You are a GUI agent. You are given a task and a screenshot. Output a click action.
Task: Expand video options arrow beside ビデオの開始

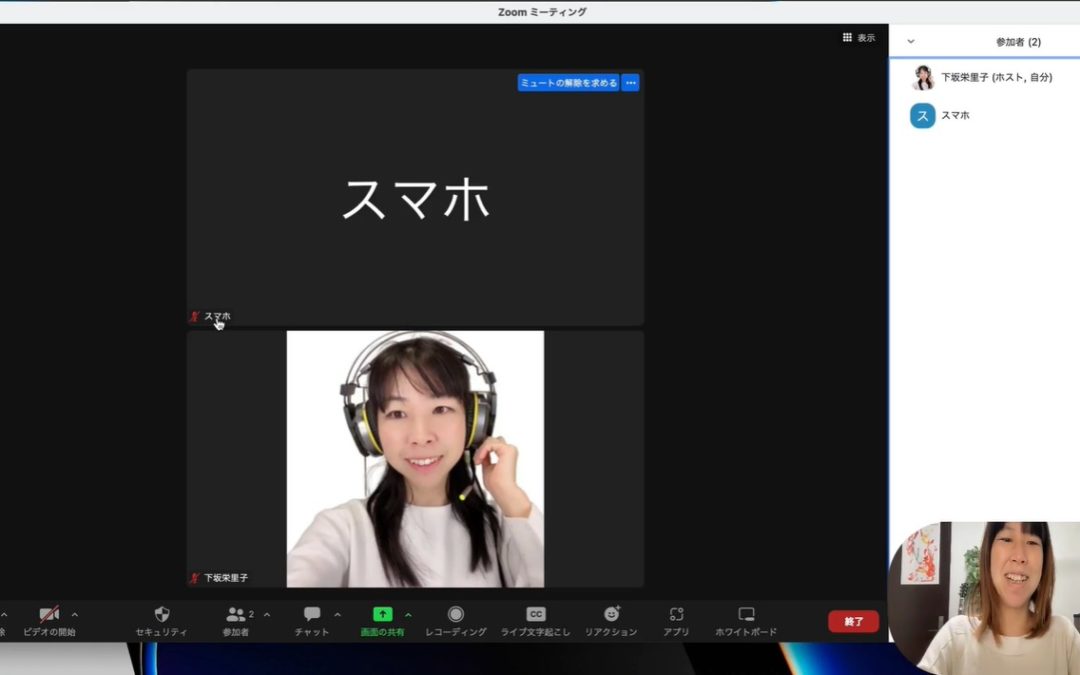(75, 614)
